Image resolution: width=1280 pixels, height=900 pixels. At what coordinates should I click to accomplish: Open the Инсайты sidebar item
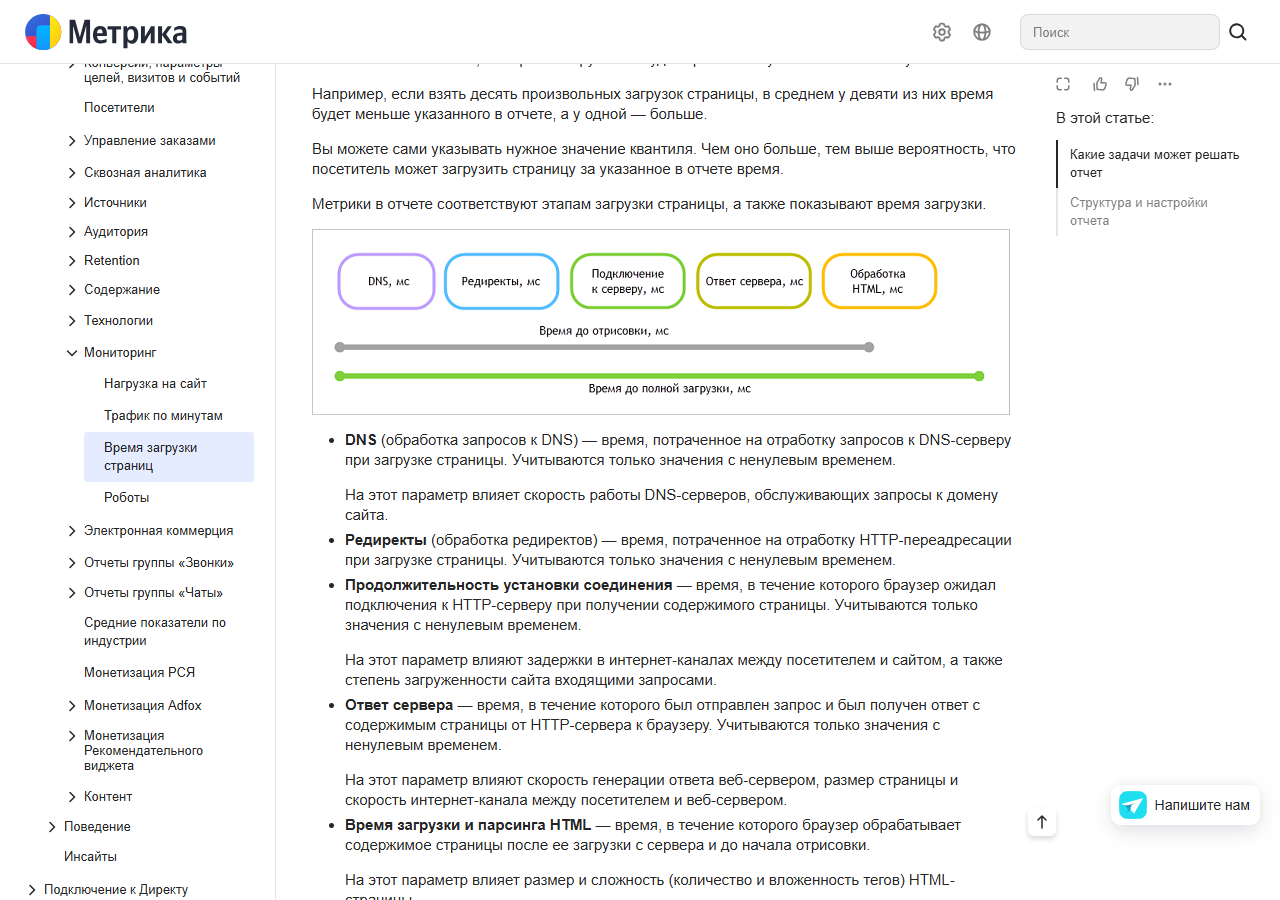(x=90, y=857)
